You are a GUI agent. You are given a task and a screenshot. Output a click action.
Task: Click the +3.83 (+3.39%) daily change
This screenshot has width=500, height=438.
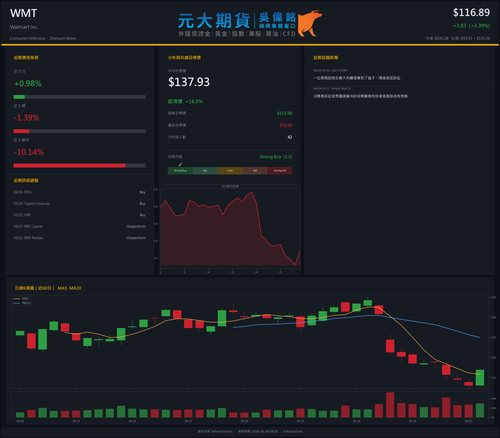pos(471,26)
